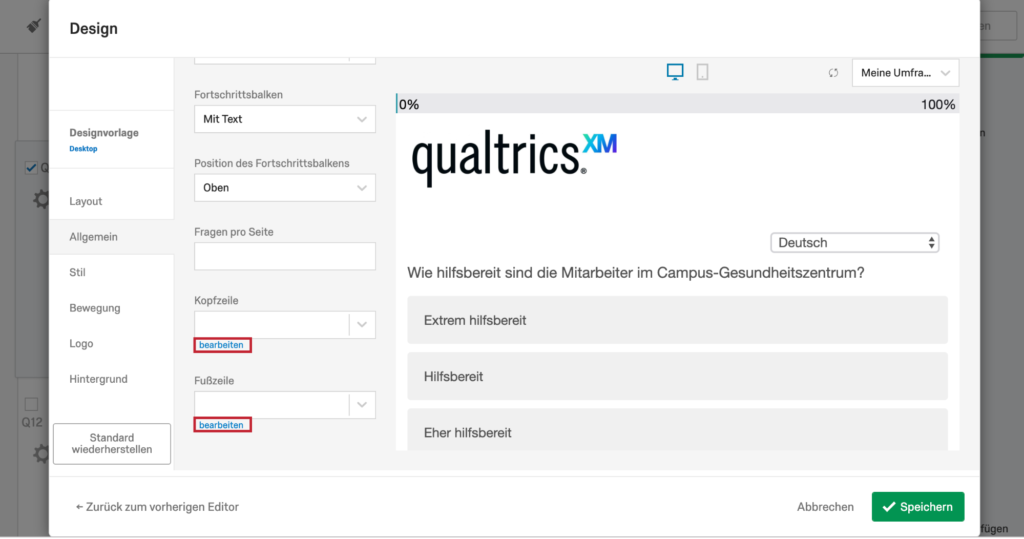Open the Layout section in sidebar
1024x539 pixels.
[86, 201]
